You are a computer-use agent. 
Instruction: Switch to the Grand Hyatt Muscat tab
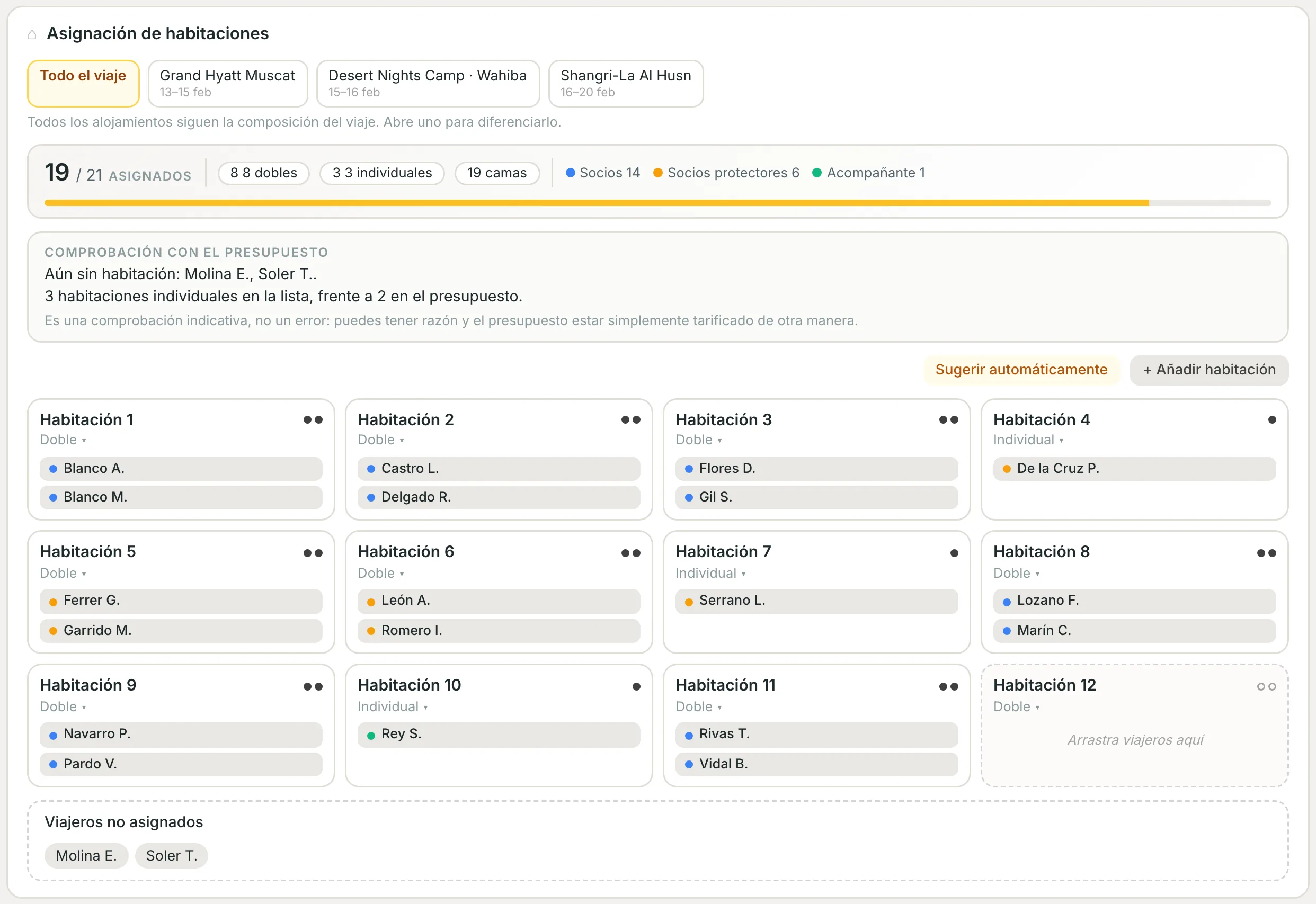click(228, 84)
